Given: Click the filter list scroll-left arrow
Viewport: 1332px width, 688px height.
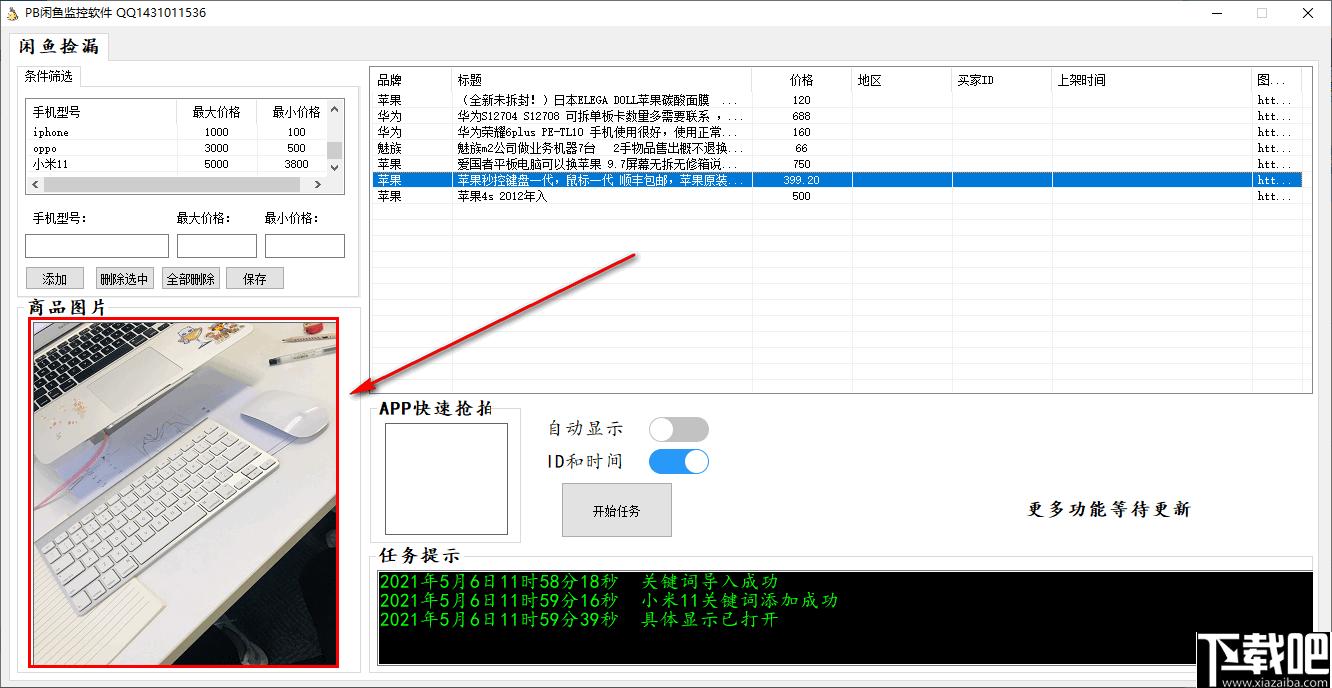Looking at the screenshot, I should pyautogui.click(x=36, y=185).
